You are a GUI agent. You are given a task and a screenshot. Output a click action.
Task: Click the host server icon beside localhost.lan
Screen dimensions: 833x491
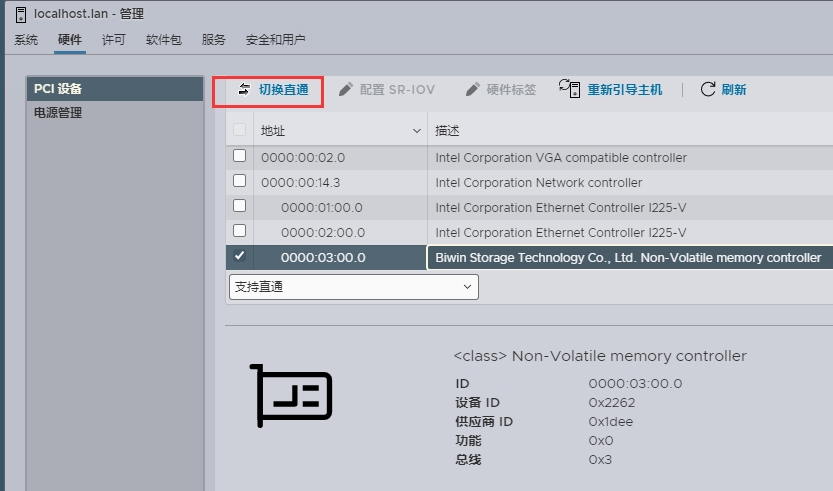point(21,14)
